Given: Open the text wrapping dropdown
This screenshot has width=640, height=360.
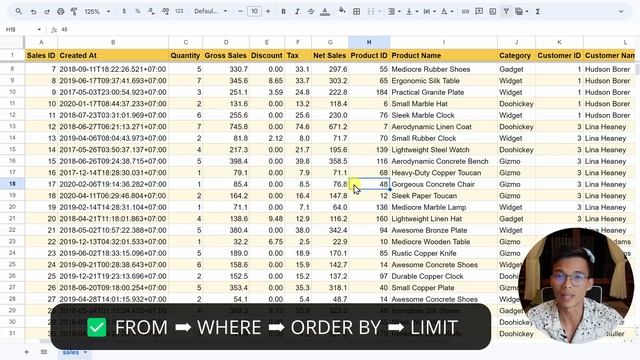Looking at the screenshot, I should point(429,11).
